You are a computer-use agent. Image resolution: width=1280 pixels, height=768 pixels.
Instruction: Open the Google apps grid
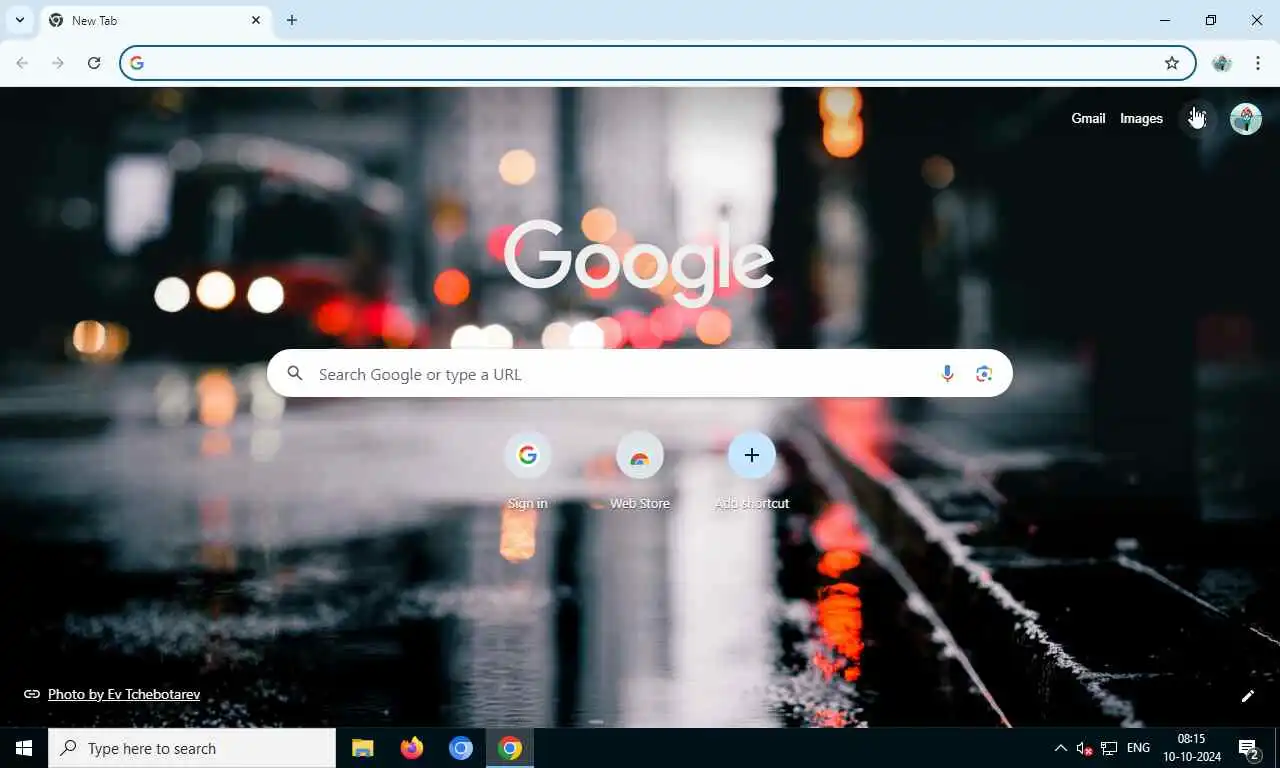pyautogui.click(x=1197, y=118)
